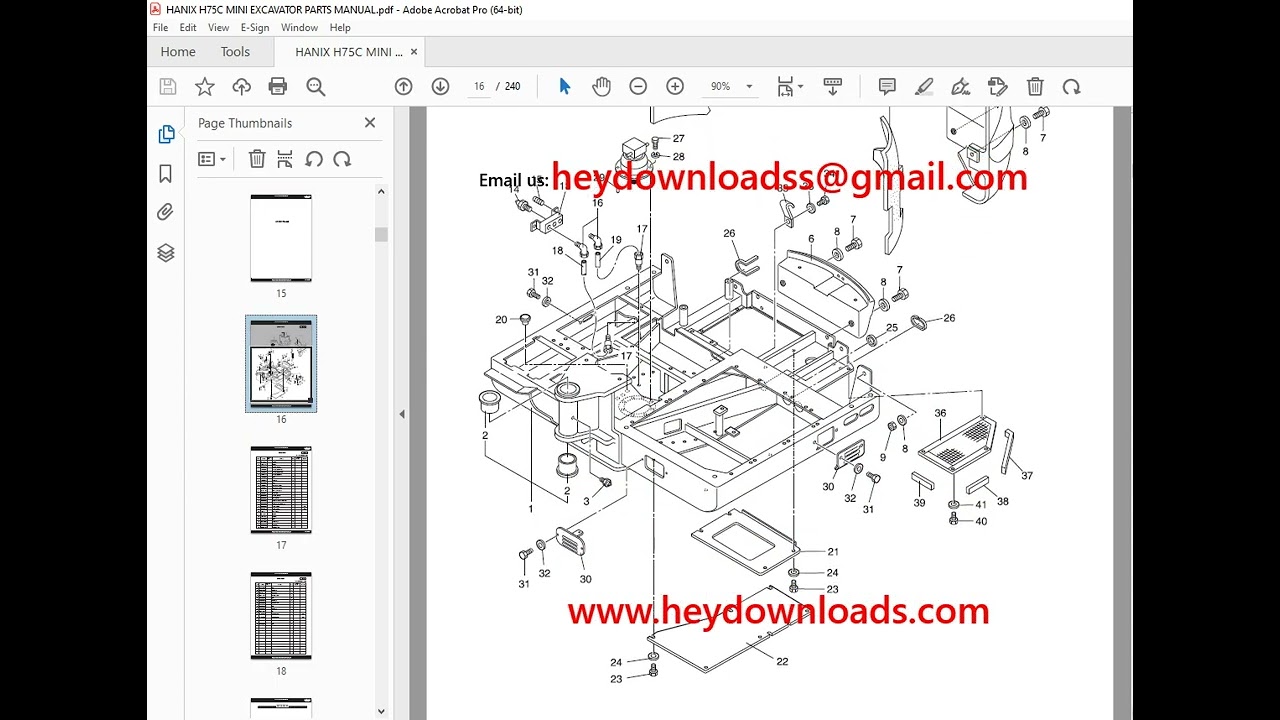Expand the thumbnails options menu dropdown
The image size is (1280, 720).
(212, 159)
